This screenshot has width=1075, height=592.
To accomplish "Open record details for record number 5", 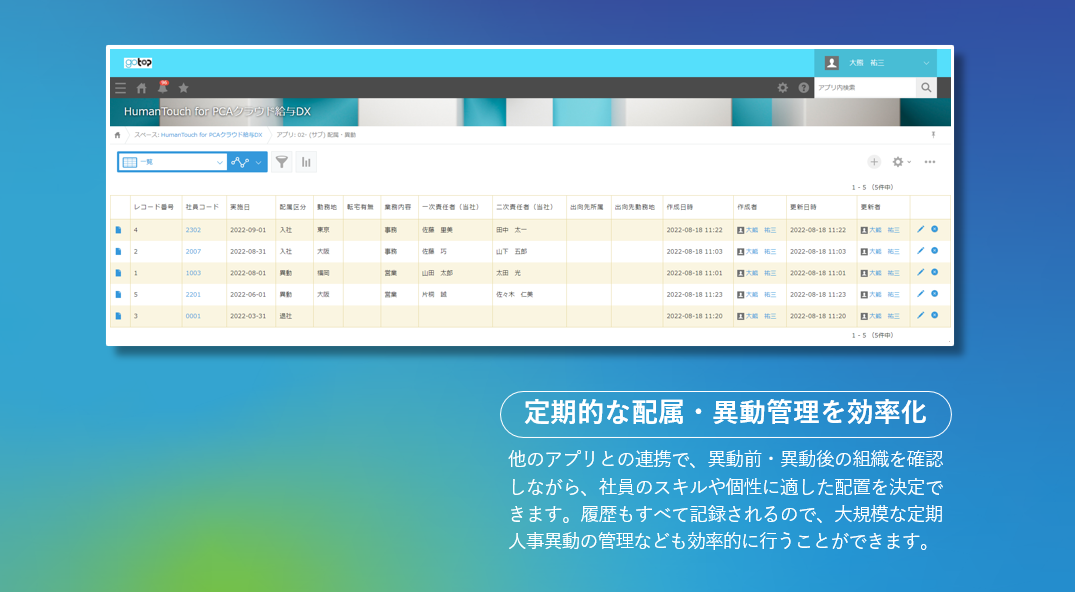I will [x=118, y=294].
